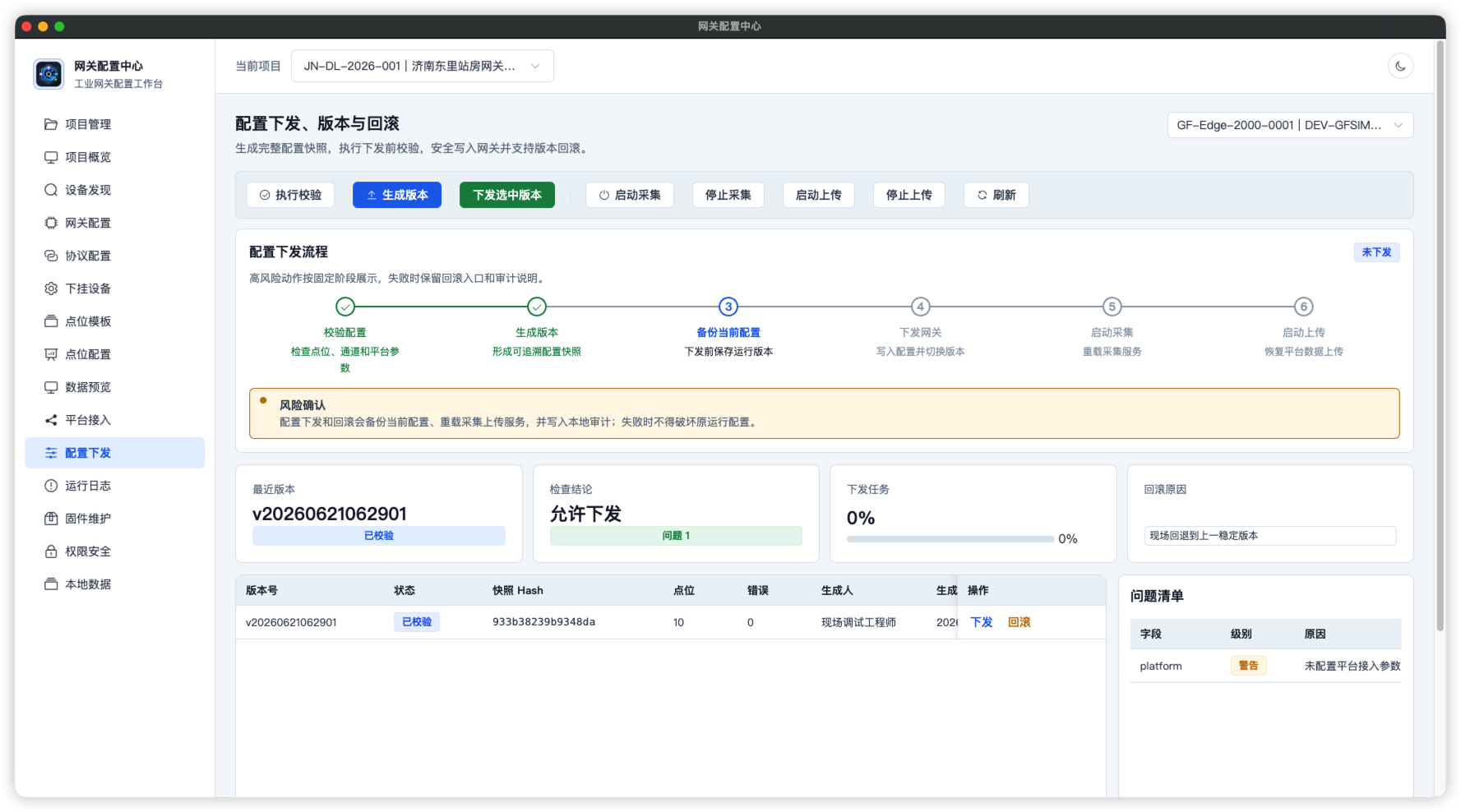1461x812 pixels.
Task: Click the 警告 level tag for platform
Action: coord(1248,666)
